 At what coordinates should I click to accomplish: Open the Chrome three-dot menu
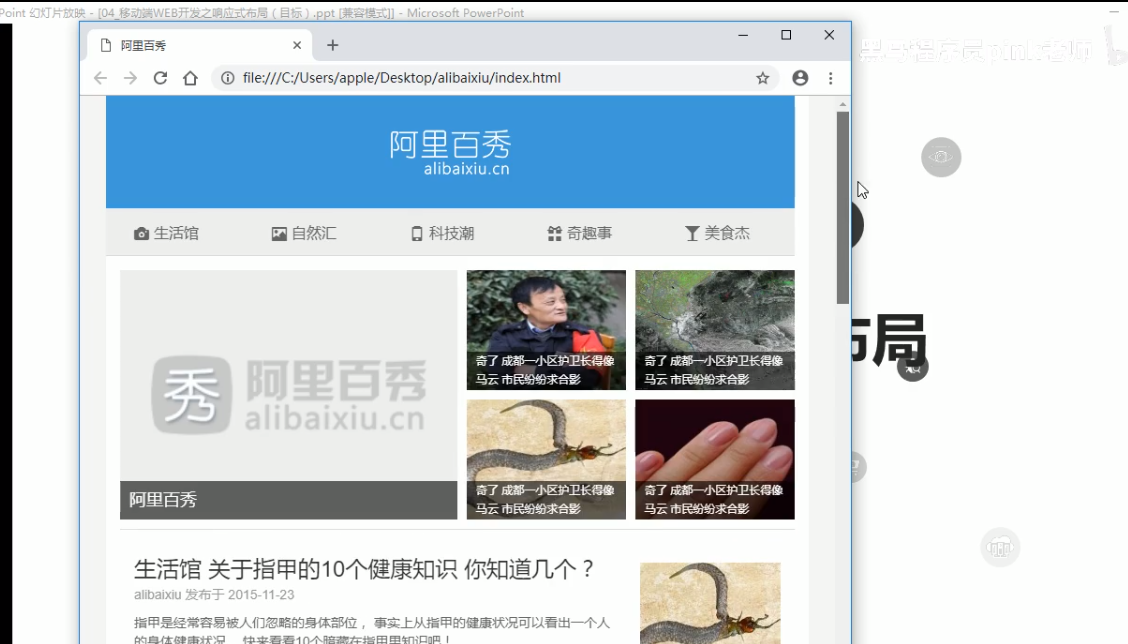(x=831, y=78)
